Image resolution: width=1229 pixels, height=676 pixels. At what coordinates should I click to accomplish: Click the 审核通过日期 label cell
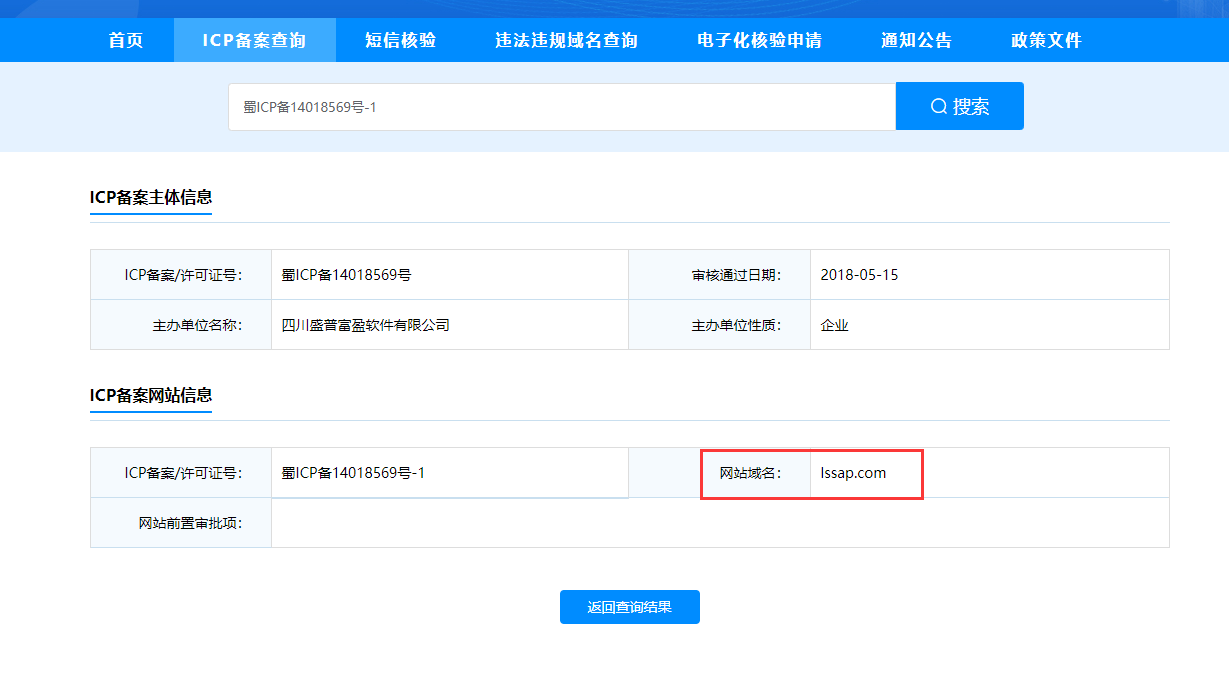click(736, 275)
